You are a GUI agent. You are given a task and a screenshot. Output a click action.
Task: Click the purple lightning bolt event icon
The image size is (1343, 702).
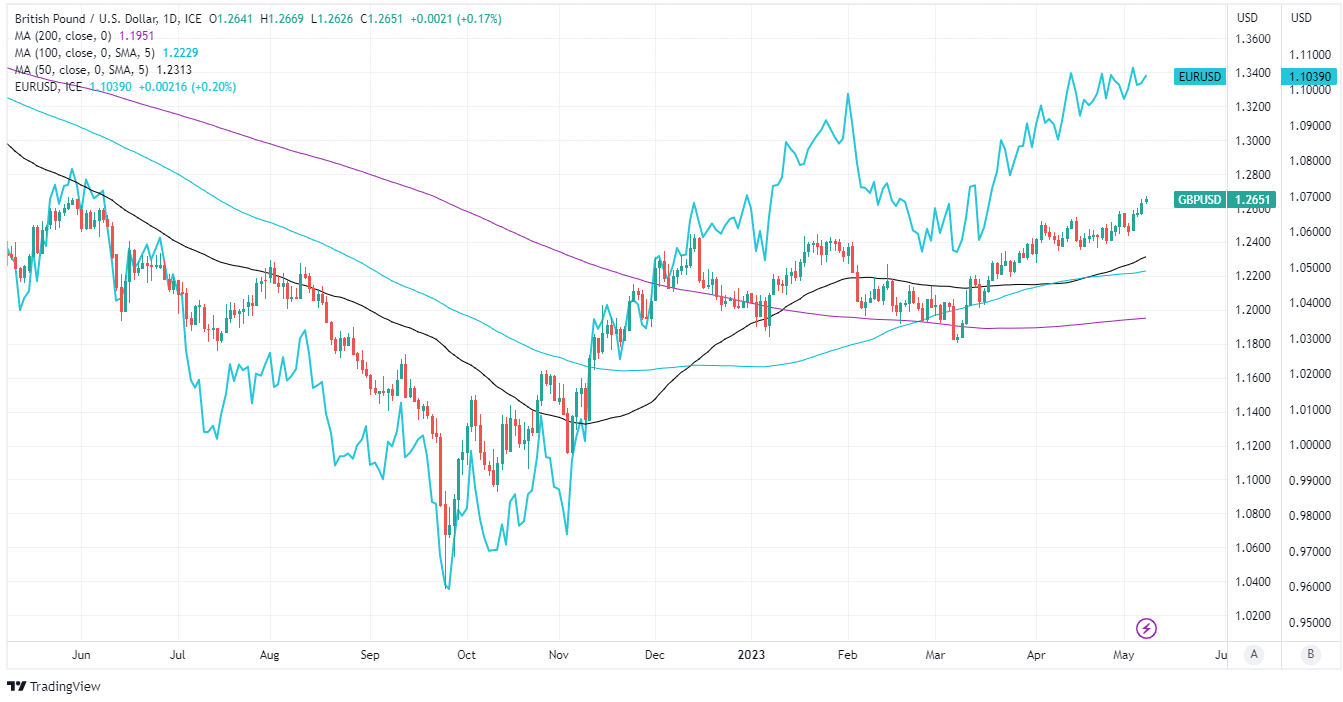click(1147, 628)
